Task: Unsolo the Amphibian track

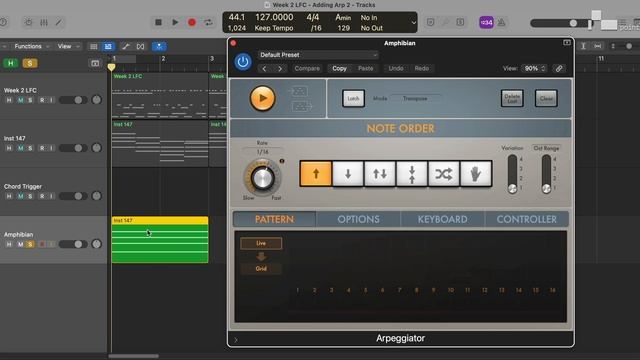Action: 30,244
